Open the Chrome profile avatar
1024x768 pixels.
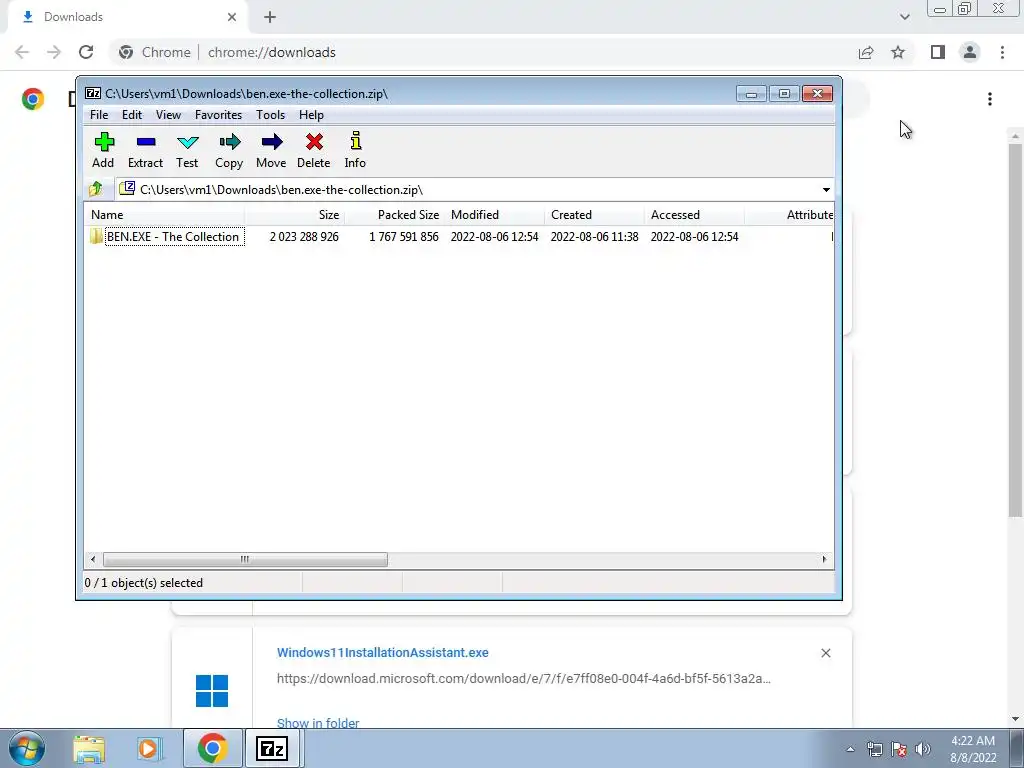click(970, 52)
